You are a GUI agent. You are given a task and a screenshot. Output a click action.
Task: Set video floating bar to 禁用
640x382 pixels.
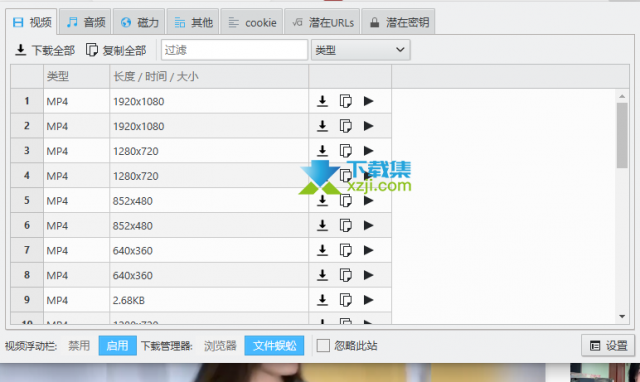pos(79,346)
